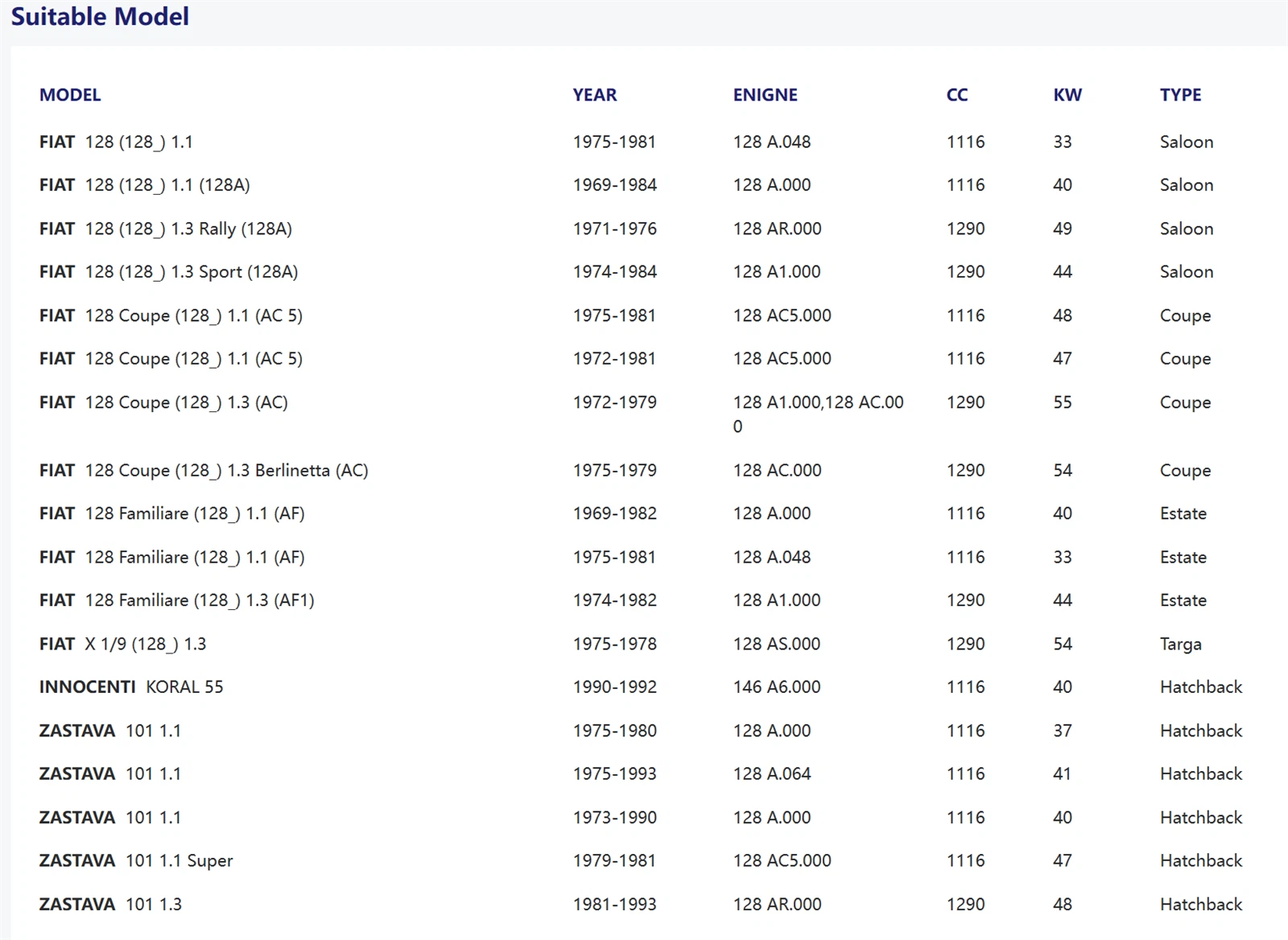
Task: Click model ZASTAVA 101 1.1 Super
Action: 136,861
